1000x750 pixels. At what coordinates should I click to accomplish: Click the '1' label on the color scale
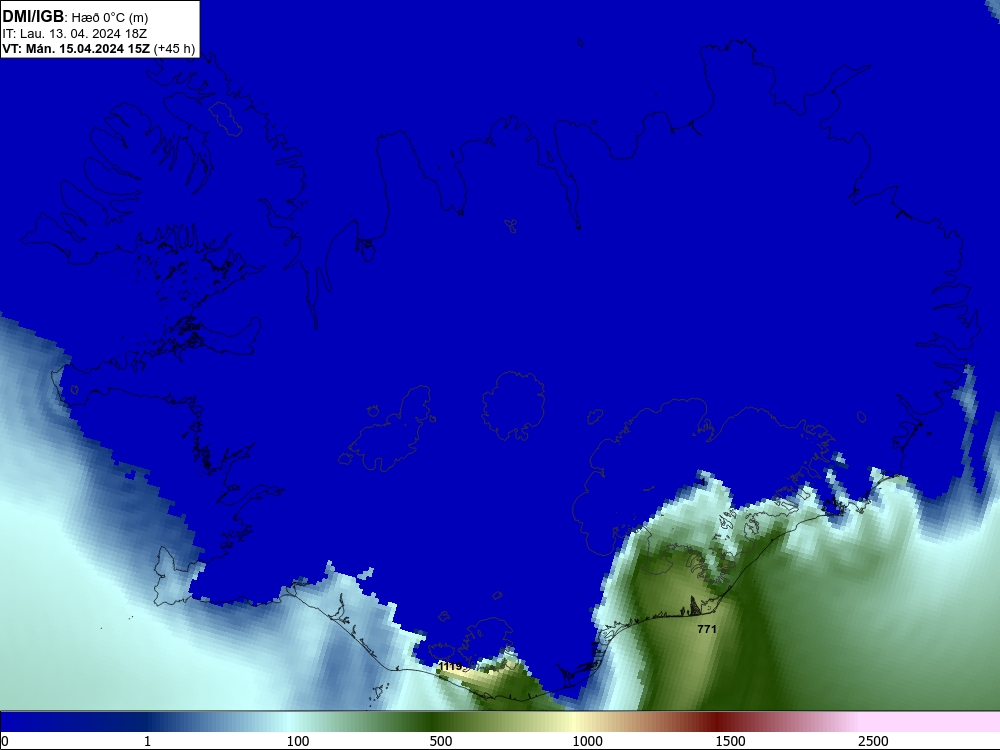pos(147,741)
